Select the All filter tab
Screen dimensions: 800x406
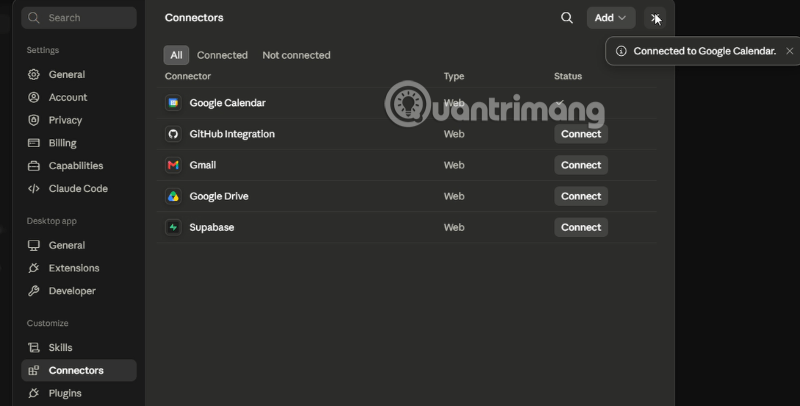pos(176,55)
